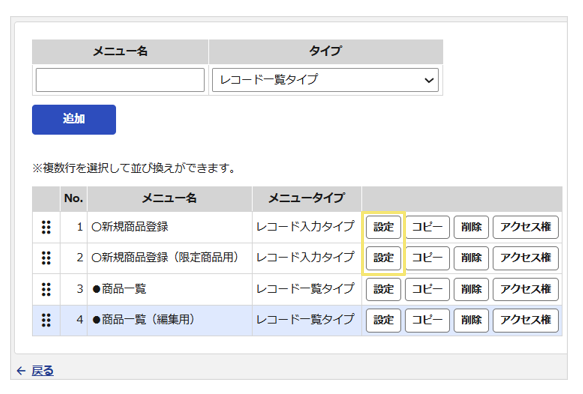The image size is (583, 394).
Task: Click the drag handle for 〇新規商品登録 row 1
Action: tap(46, 227)
